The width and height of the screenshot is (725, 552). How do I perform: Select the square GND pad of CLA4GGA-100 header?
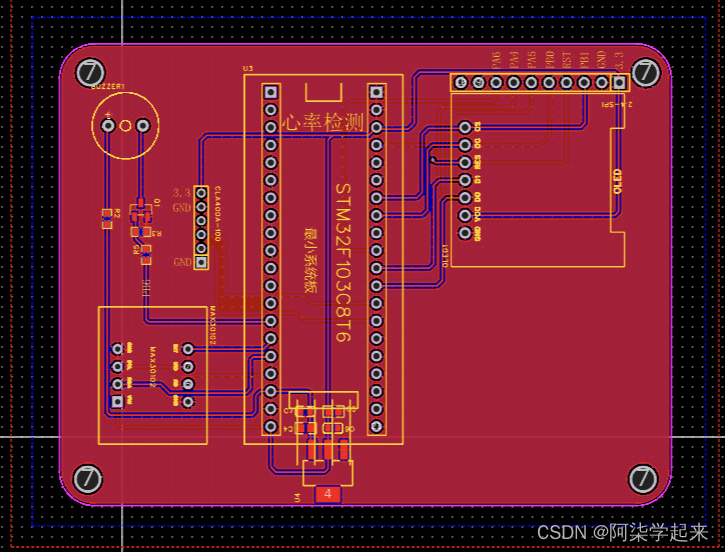click(201, 262)
